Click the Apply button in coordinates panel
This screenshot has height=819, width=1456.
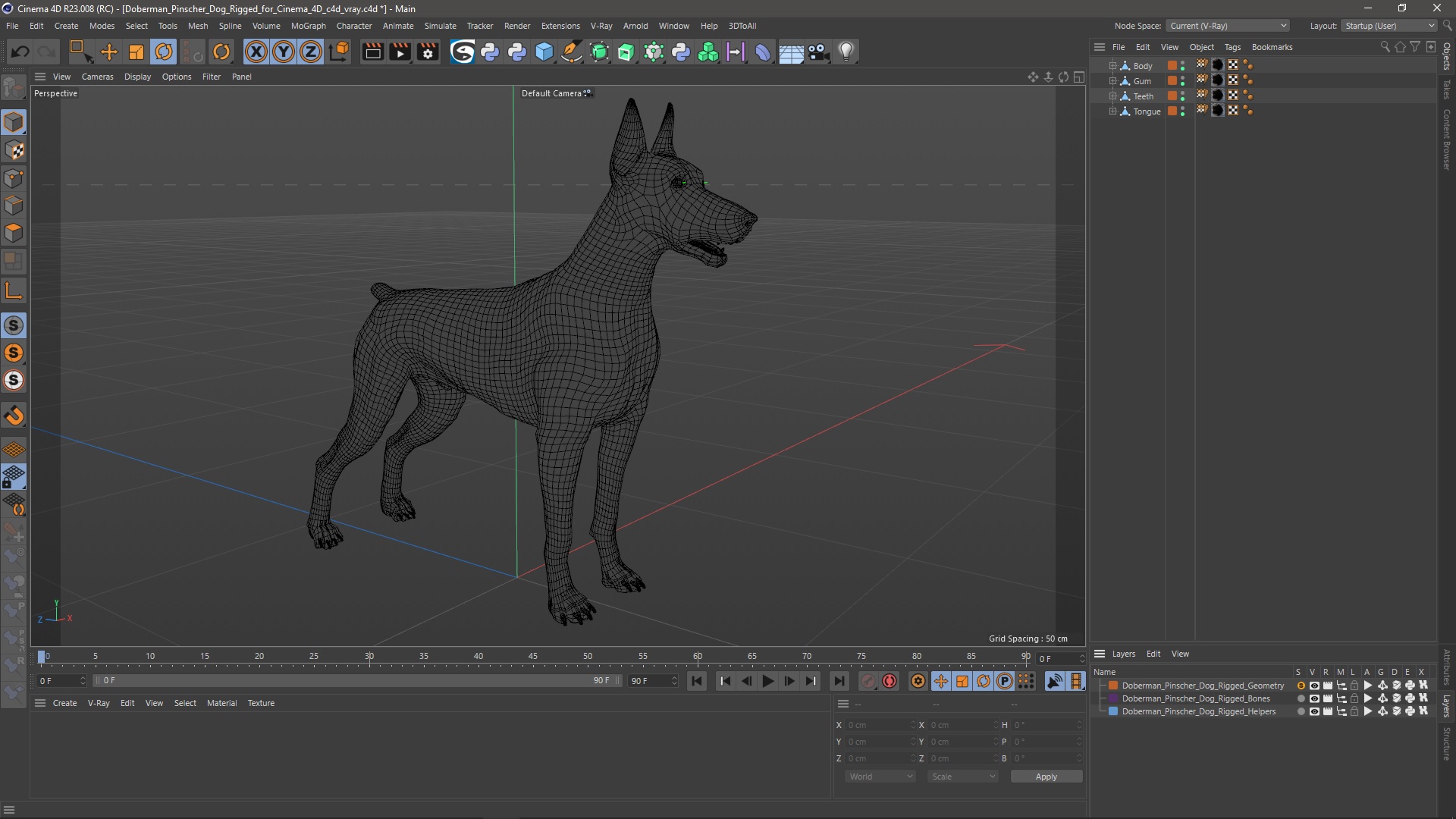point(1046,776)
